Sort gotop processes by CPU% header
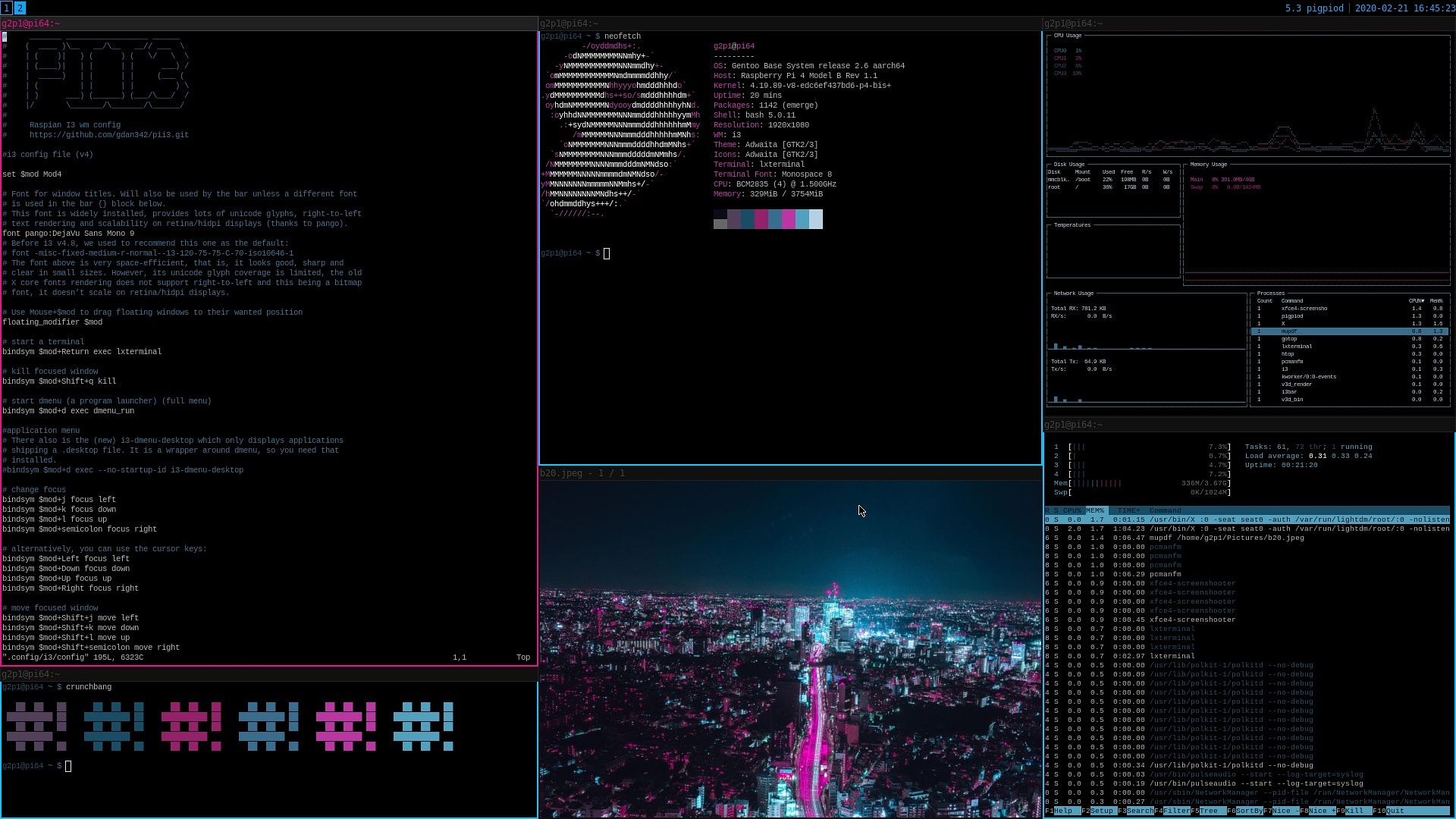This screenshot has height=819, width=1456. (x=1416, y=301)
